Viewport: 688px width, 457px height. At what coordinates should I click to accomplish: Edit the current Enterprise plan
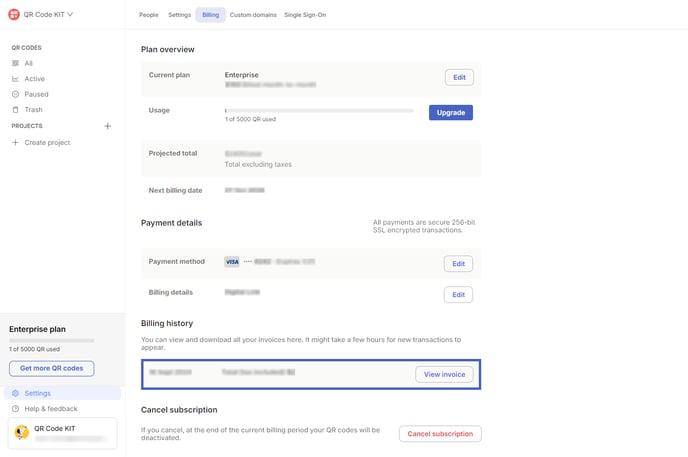click(x=459, y=77)
